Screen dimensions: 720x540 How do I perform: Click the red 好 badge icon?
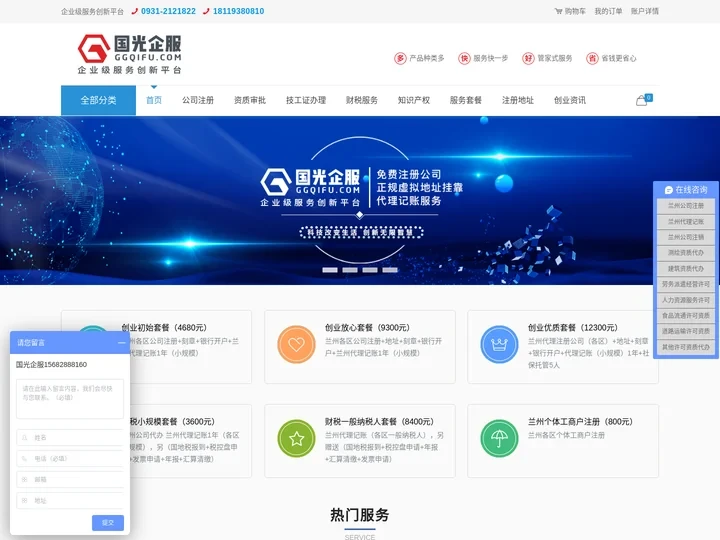click(529, 58)
